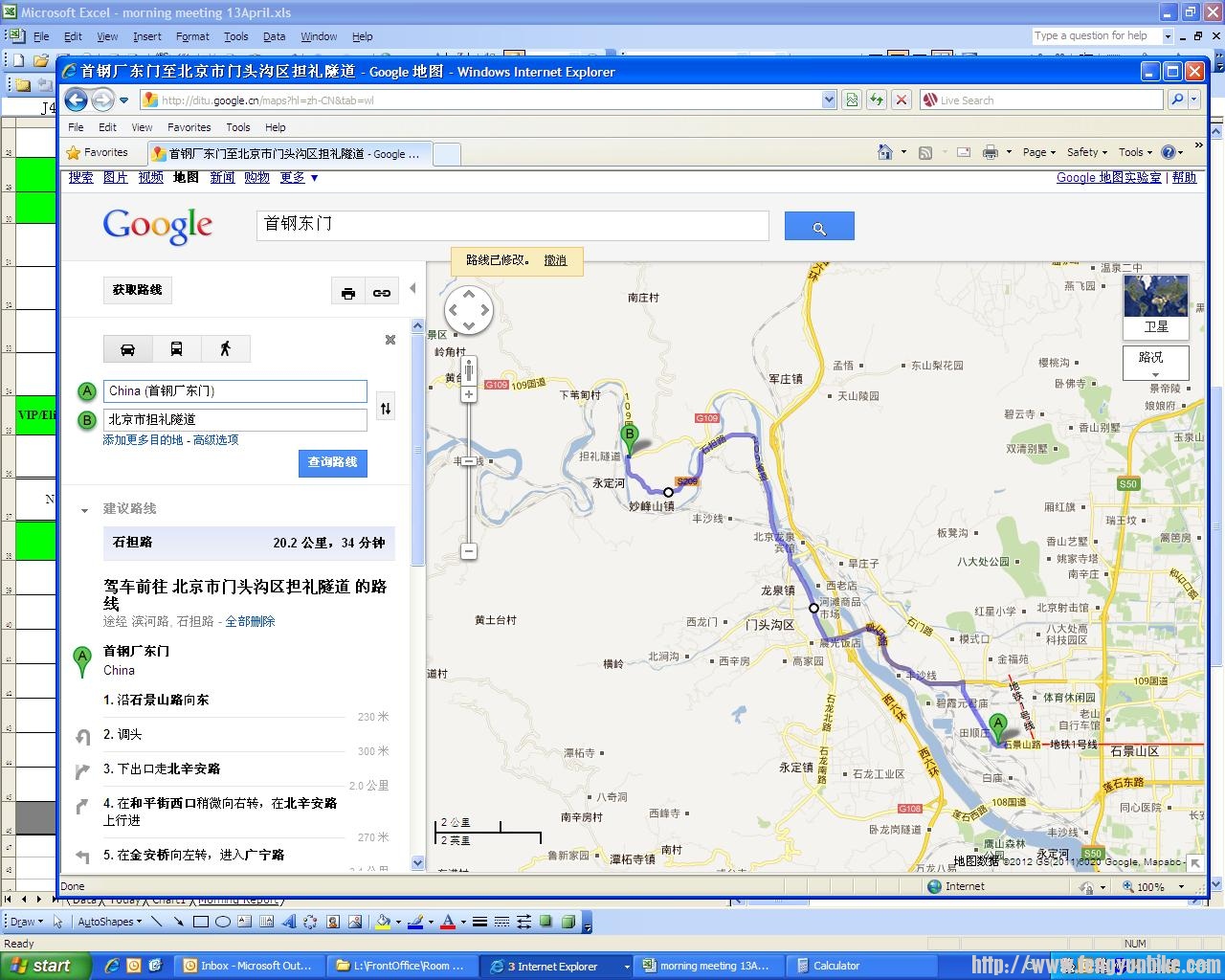1225x980 pixels.
Task: Expand the suggested routes section
Action: click(85, 509)
